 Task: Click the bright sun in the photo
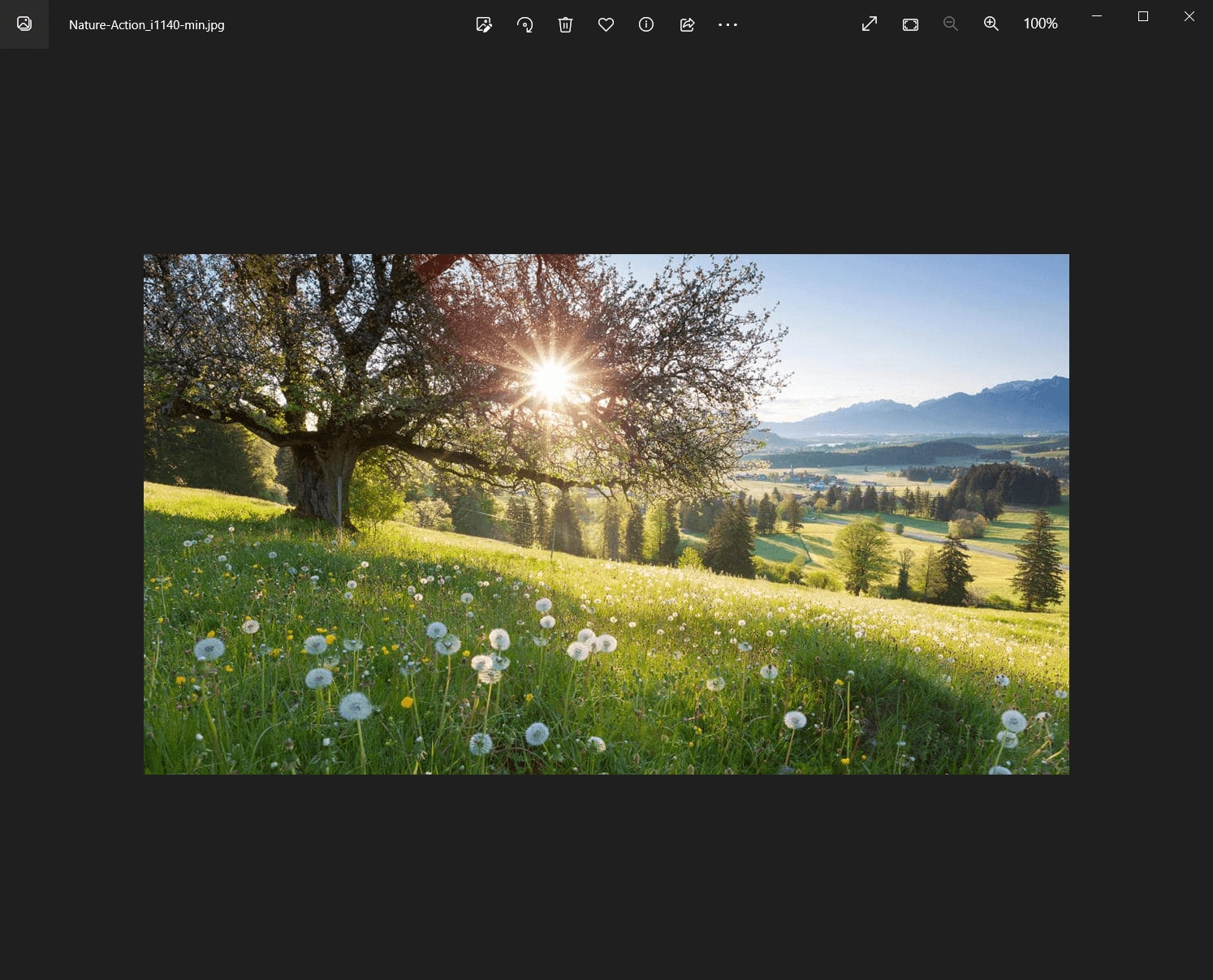tap(551, 380)
